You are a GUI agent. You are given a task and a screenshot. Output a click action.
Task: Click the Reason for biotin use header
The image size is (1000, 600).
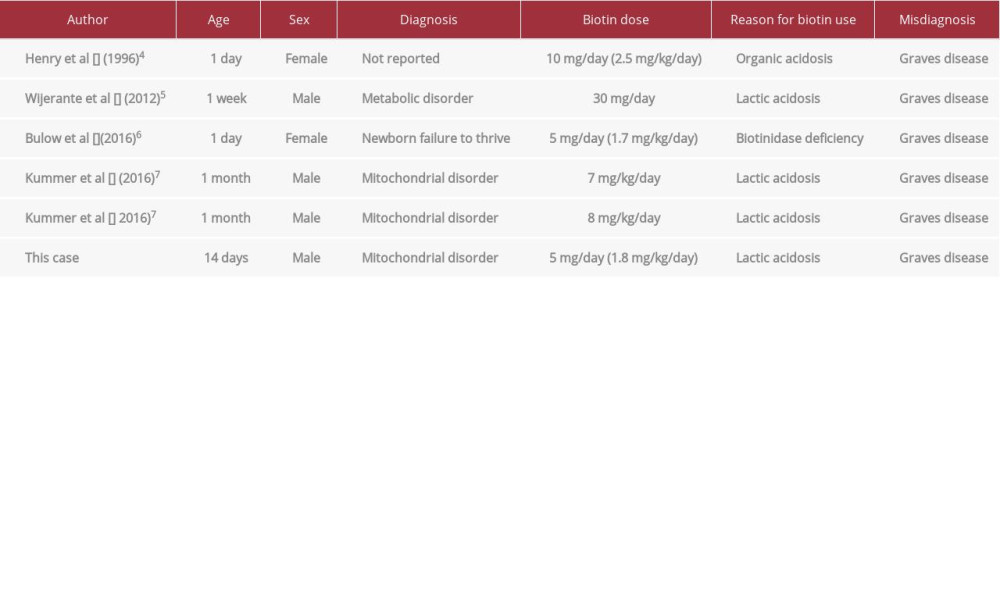click(793, 20)
